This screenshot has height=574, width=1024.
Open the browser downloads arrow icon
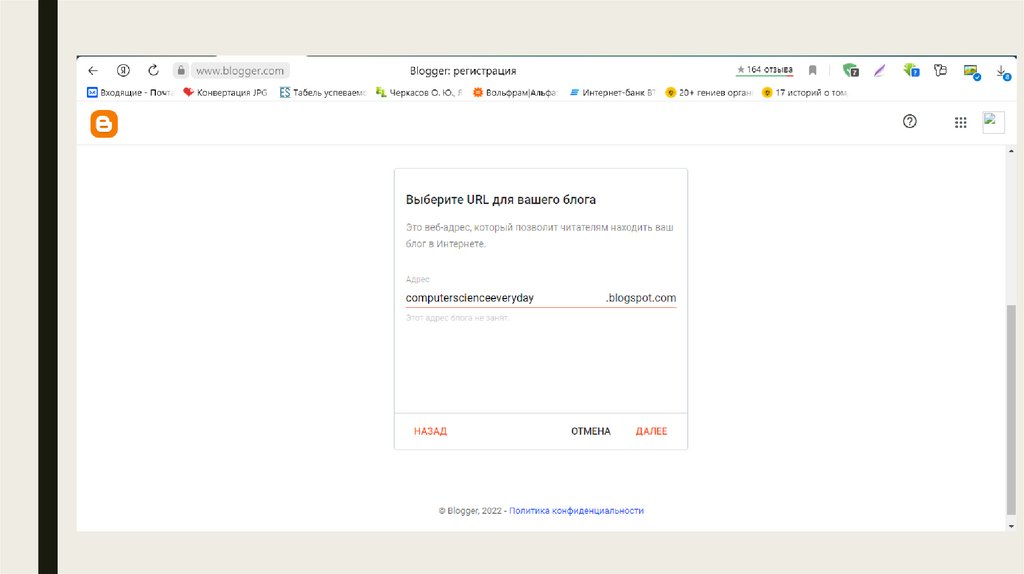coord(1002,71)
